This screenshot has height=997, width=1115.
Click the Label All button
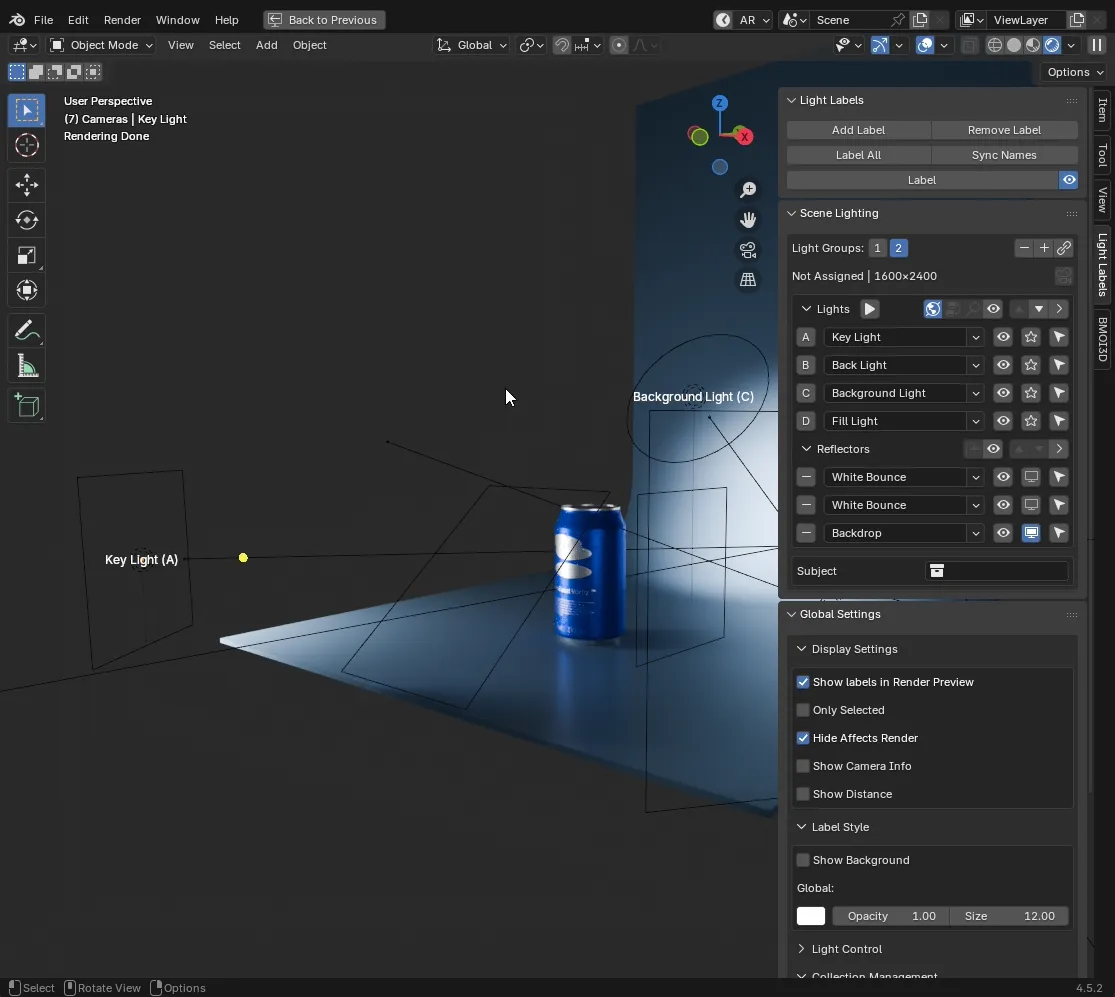click(858, 155)
